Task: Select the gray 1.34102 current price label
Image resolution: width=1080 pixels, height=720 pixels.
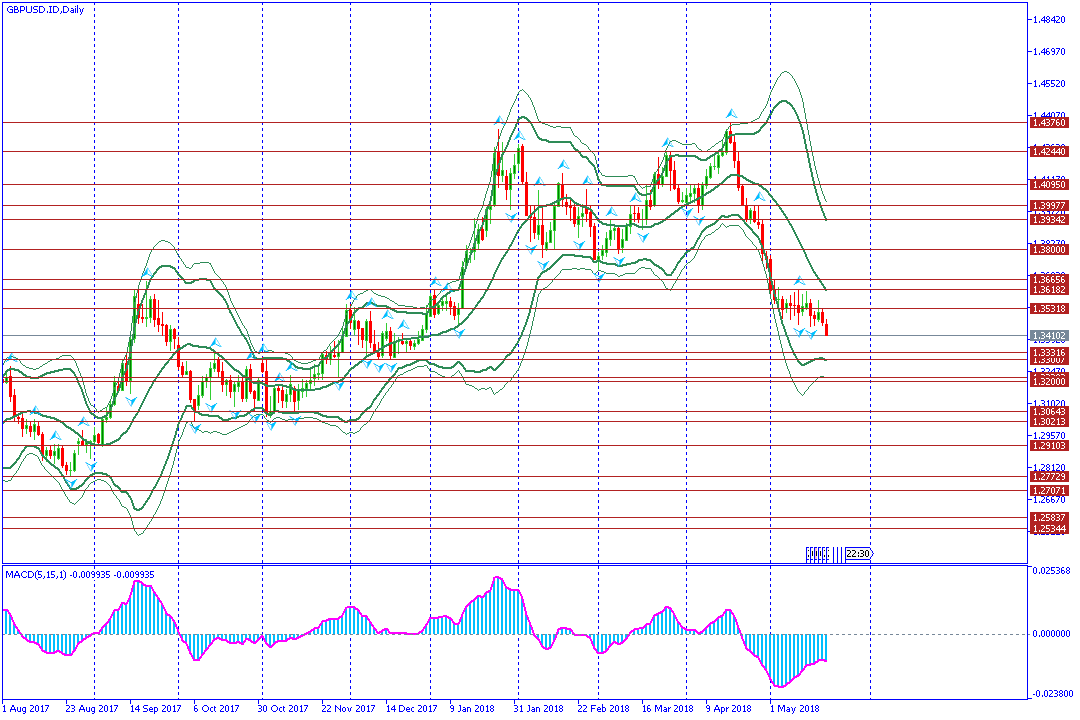Action: [x=1047, y=336]
